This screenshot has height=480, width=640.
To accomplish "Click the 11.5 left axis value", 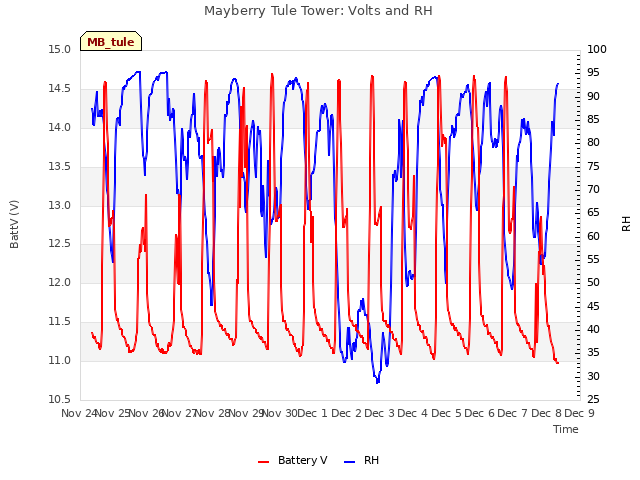I will pyautogui.click(x=60, y=322).
